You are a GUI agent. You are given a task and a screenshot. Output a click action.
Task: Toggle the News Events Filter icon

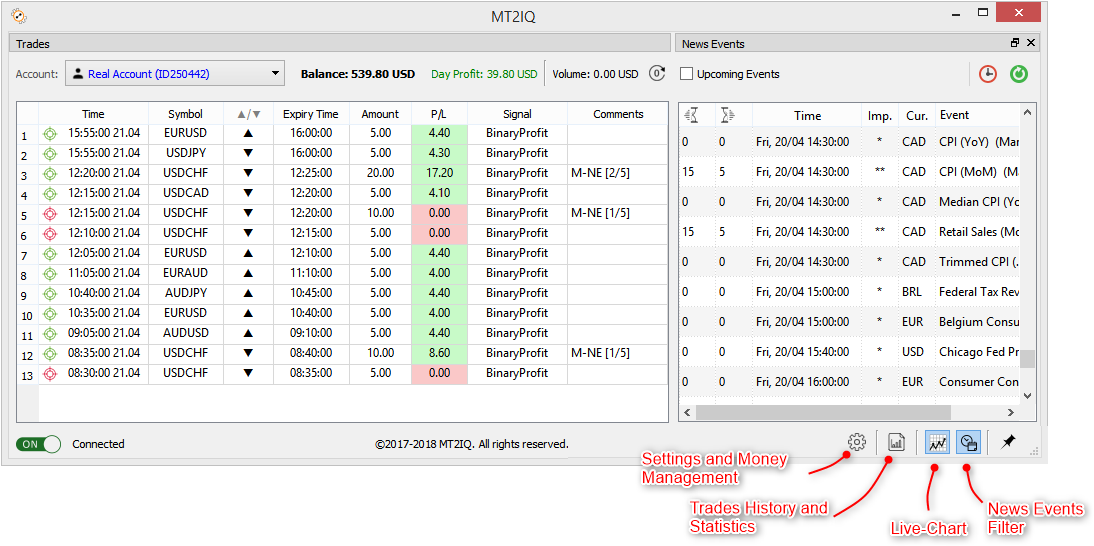(969, 442)
